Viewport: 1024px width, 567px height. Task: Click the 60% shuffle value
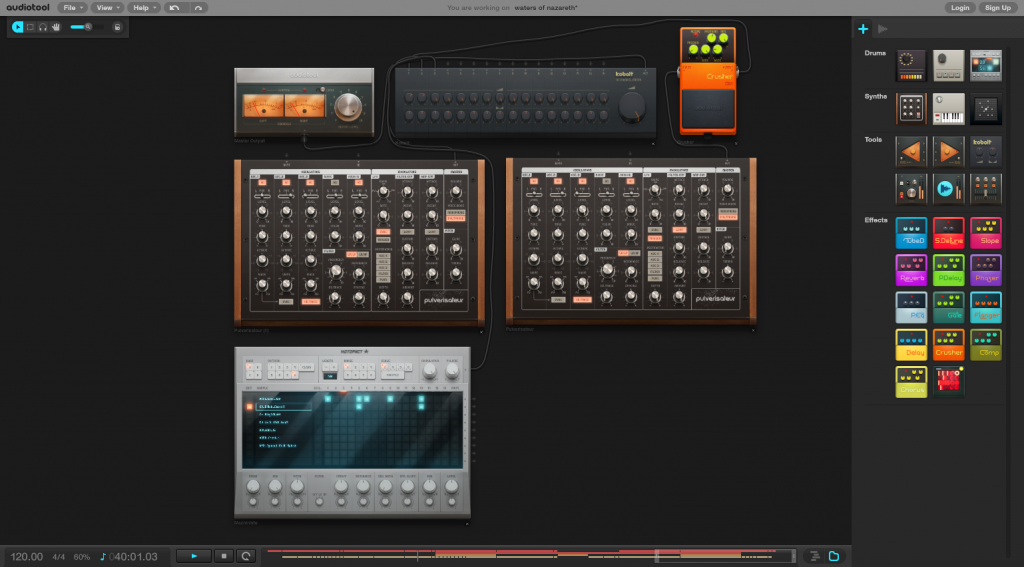pos(82,557)
